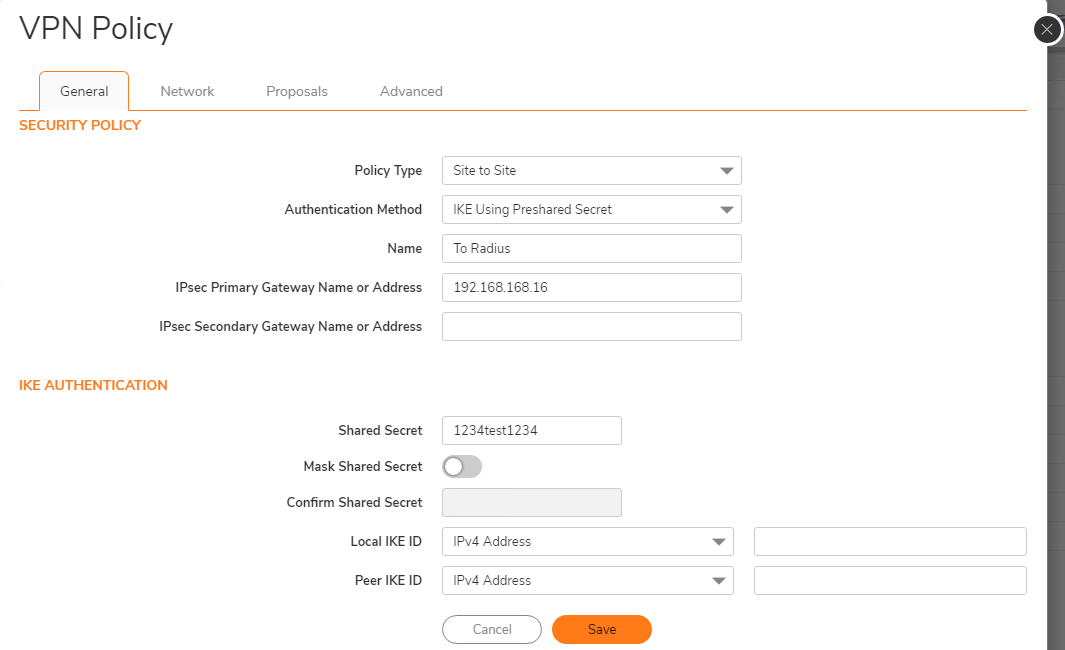Click the Name field containing To Radius
The image size is (1065, 650).
click(x=591, y=248)
